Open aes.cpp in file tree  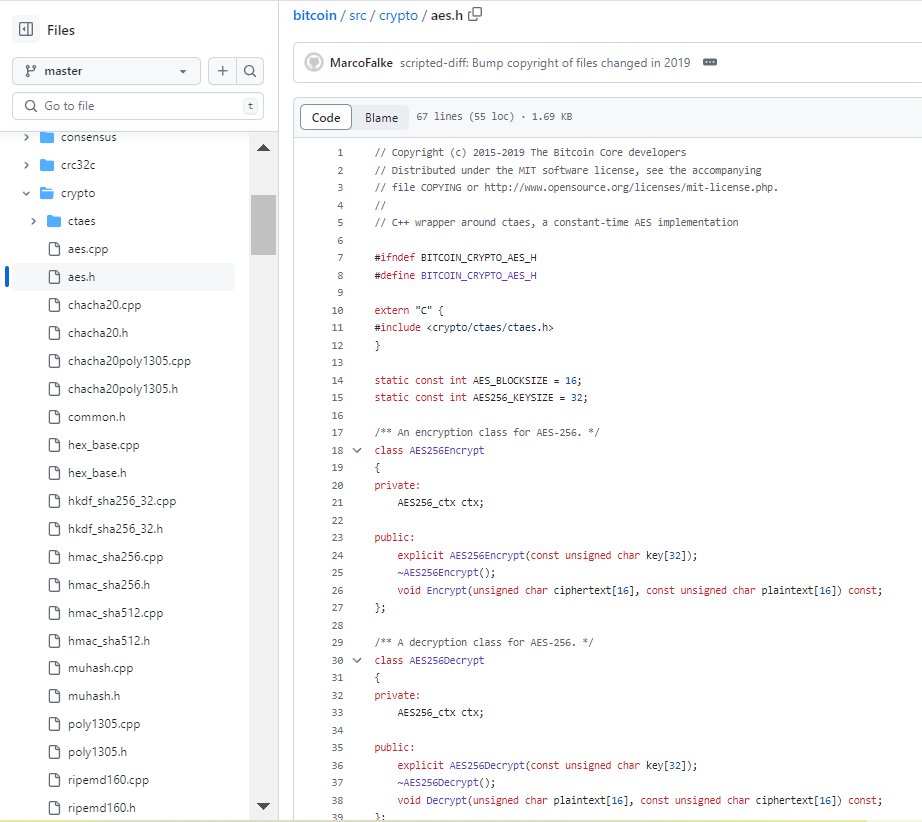click(x=88, y=249)
